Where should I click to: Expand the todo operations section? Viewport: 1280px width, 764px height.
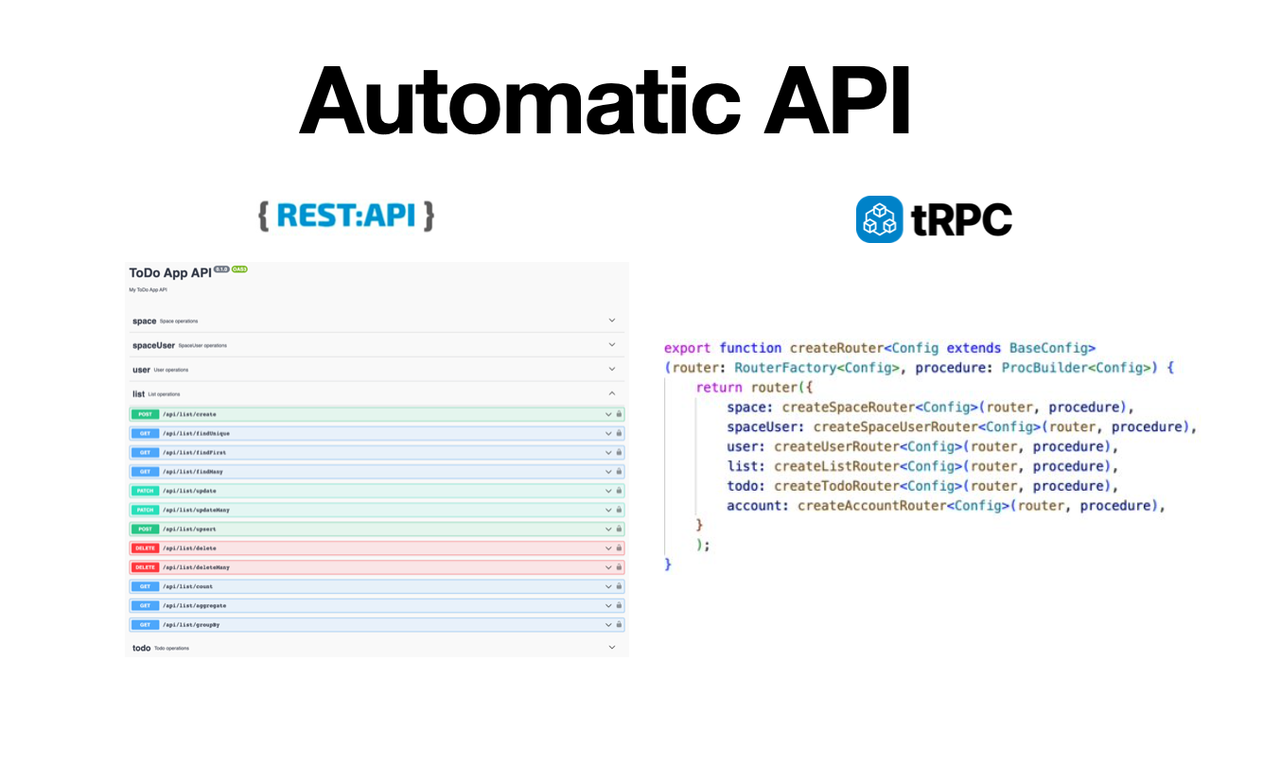coord(611,647)
